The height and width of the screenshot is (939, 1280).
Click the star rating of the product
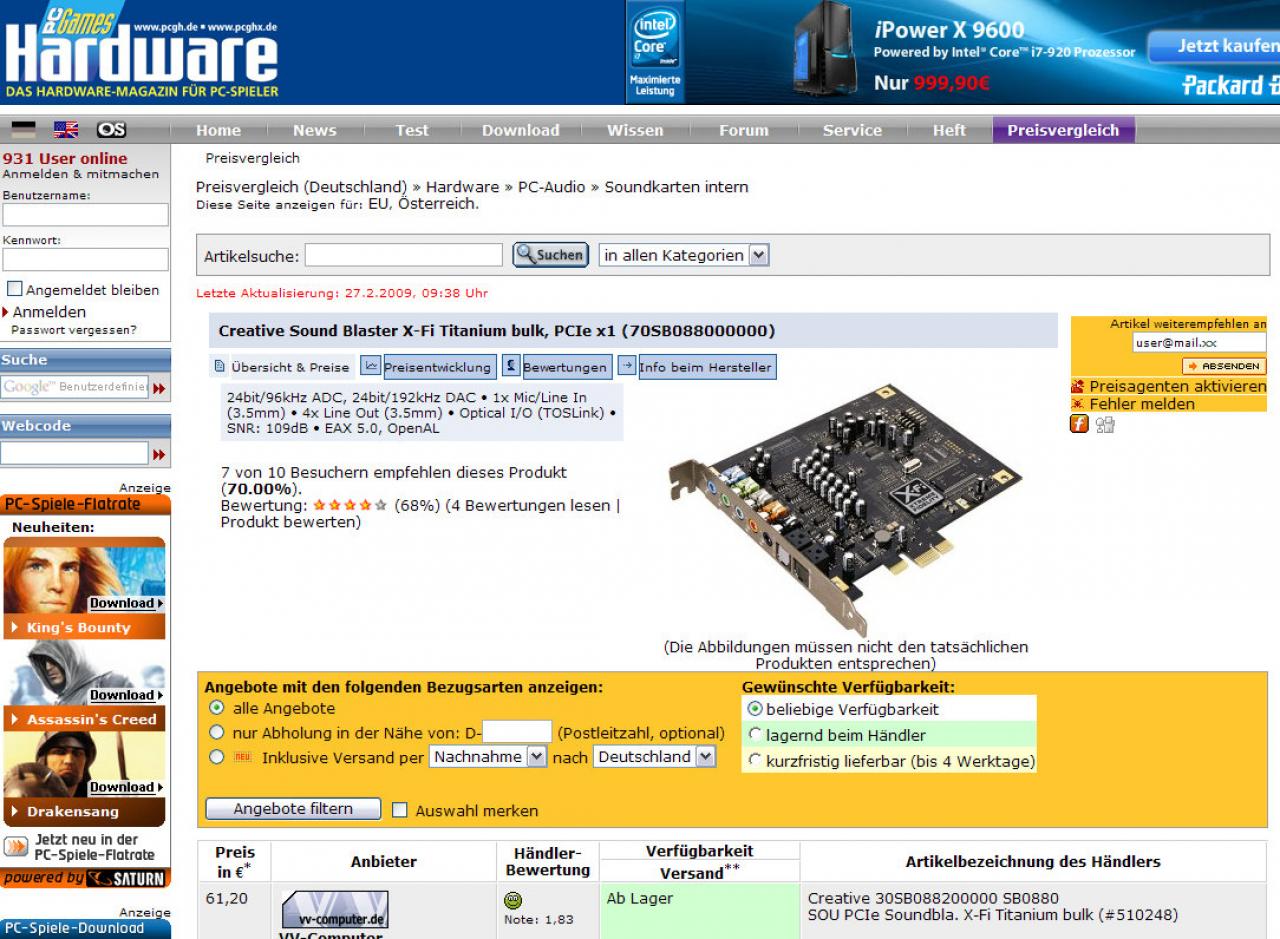(x=350, y=506)
